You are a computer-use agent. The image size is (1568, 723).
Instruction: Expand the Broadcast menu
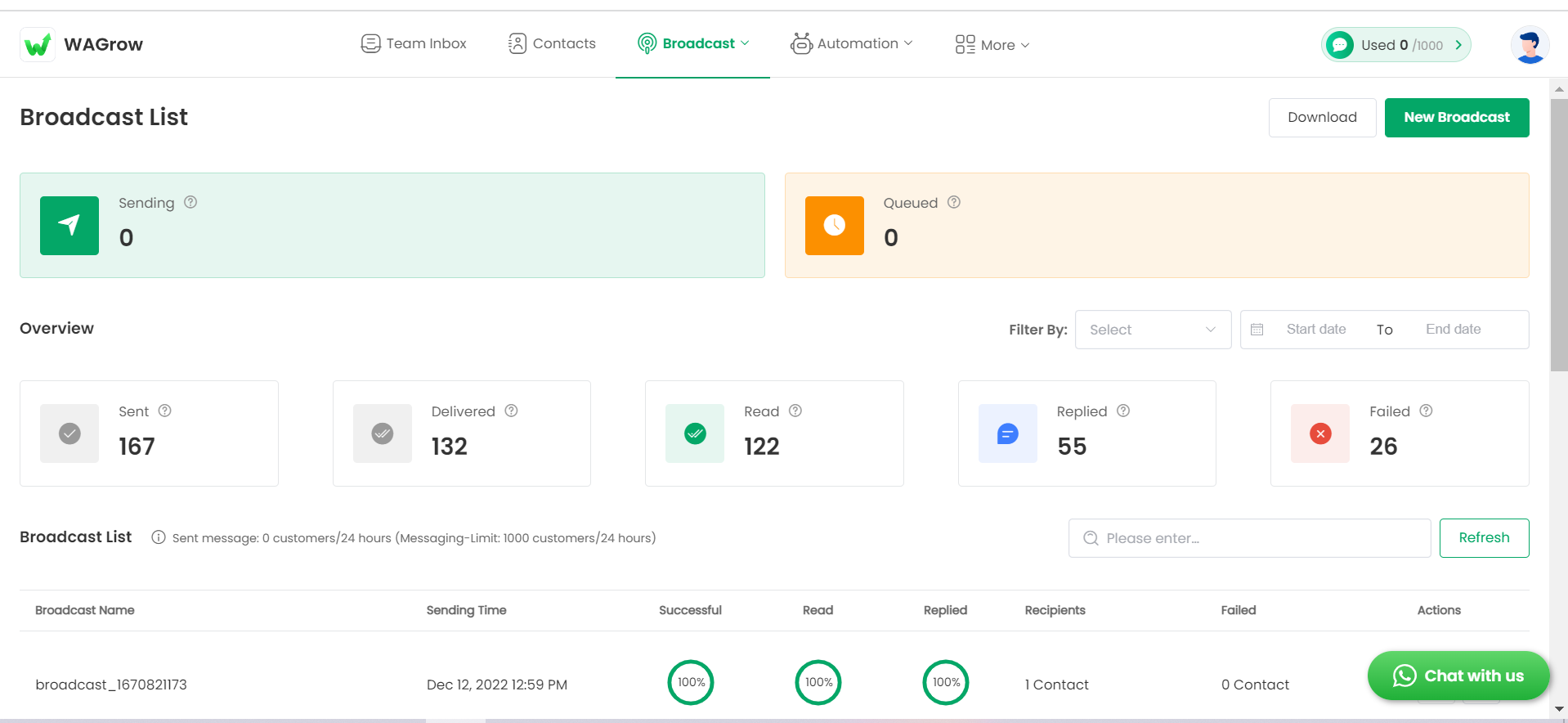[x=693, y=43]
